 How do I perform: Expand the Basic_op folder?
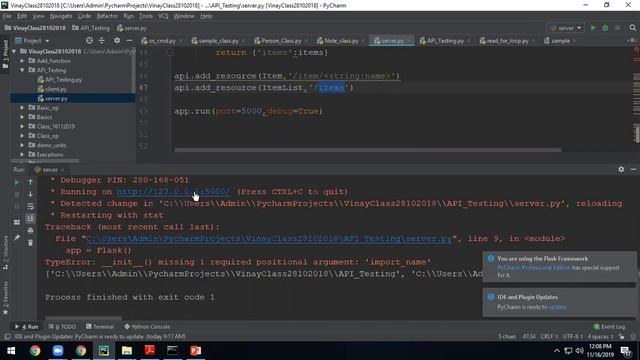[22, 108]
